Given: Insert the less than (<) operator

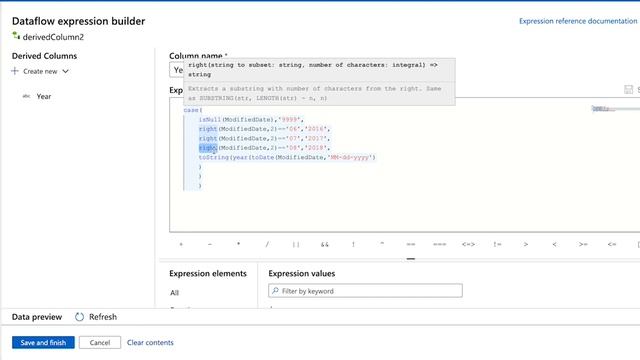Looking at the screenshot, I should click(x=554, y=244).
